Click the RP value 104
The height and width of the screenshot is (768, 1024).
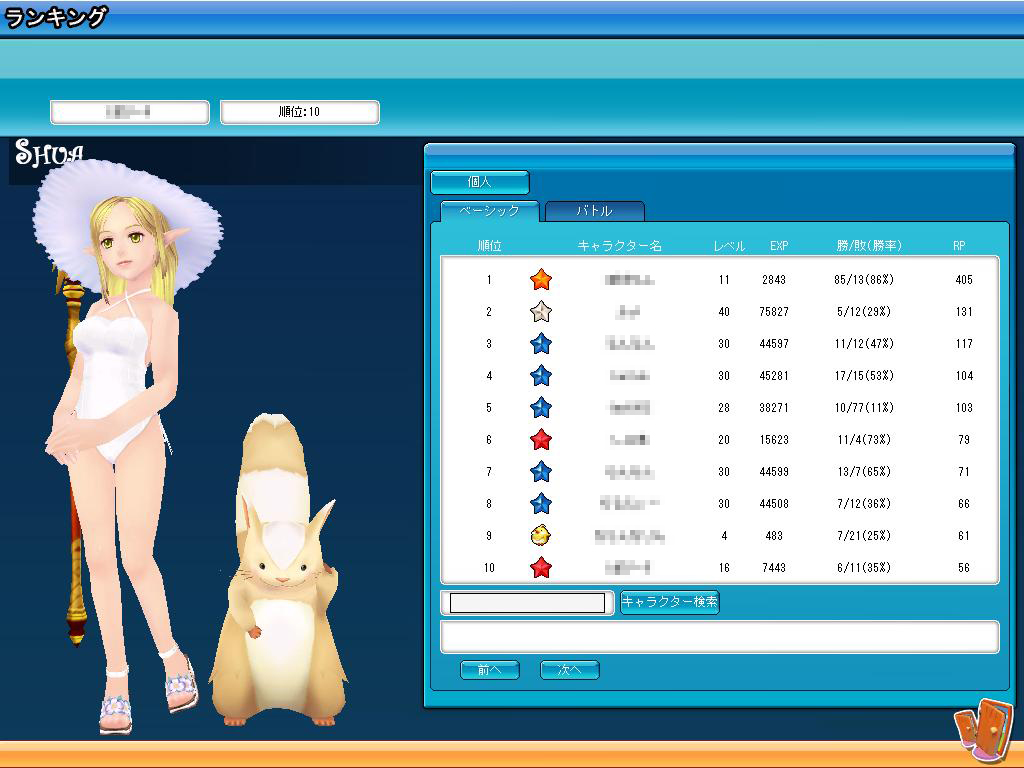964,376
